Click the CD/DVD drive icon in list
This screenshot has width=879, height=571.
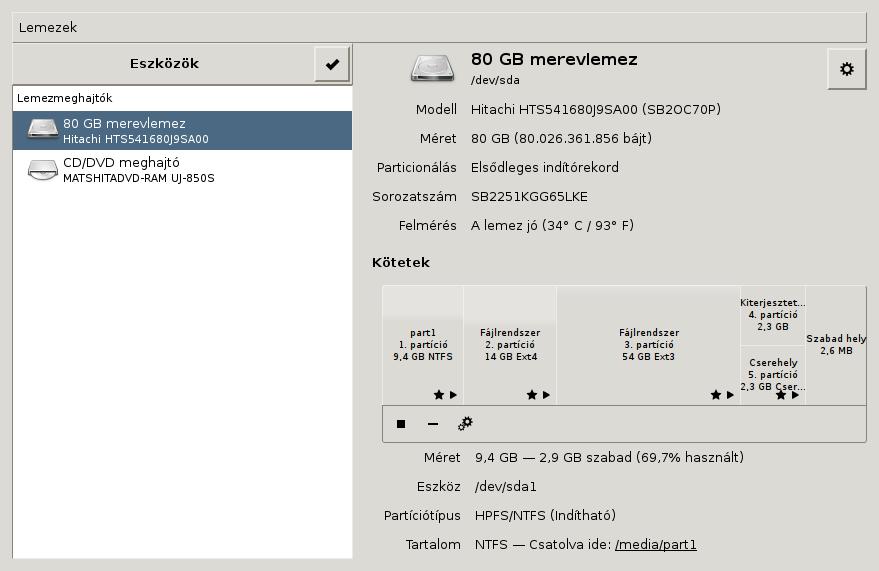tap(43, 170)
